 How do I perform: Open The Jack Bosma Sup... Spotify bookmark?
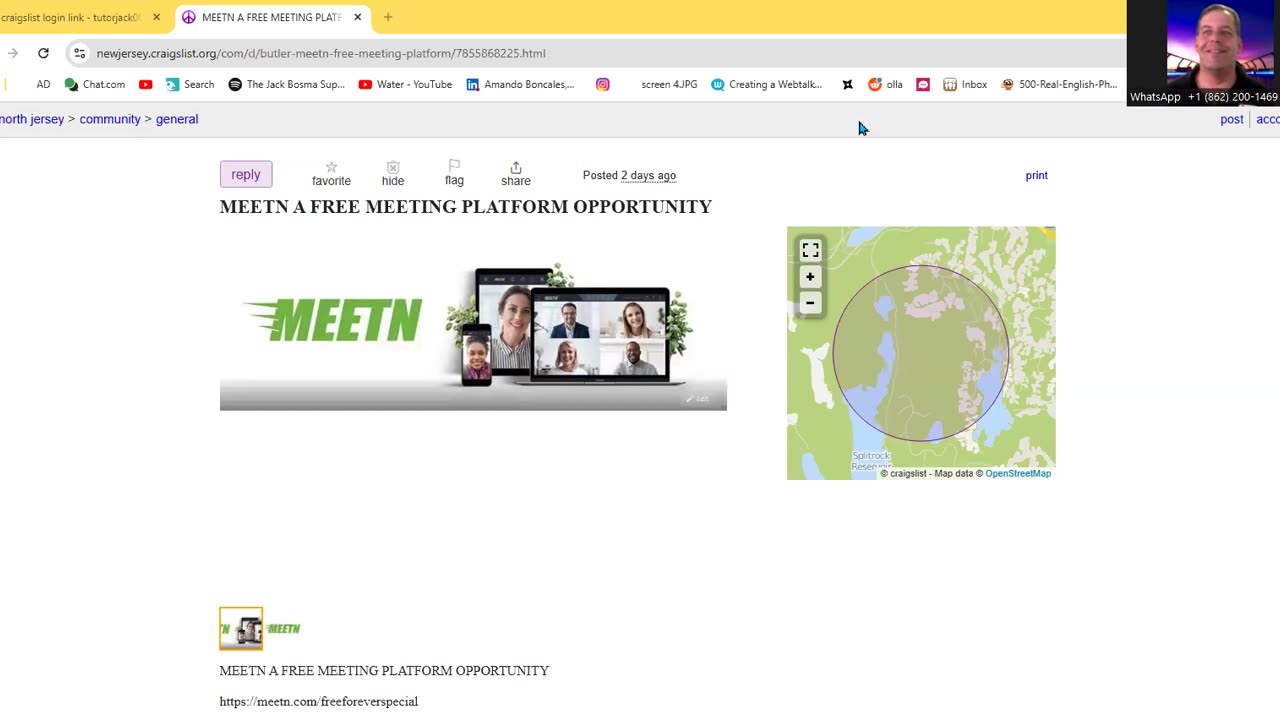click(286, 84)
